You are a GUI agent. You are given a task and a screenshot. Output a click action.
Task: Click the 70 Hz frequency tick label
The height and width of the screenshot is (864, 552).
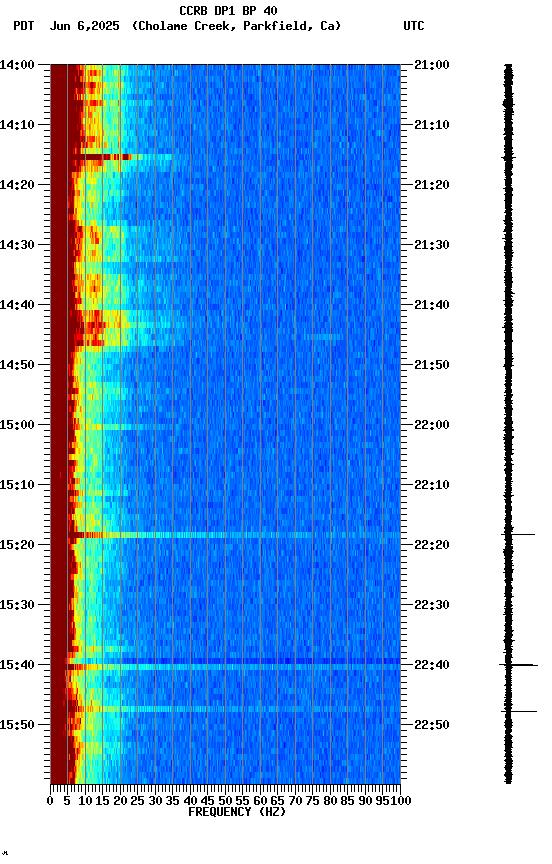[x=295, y=801]
